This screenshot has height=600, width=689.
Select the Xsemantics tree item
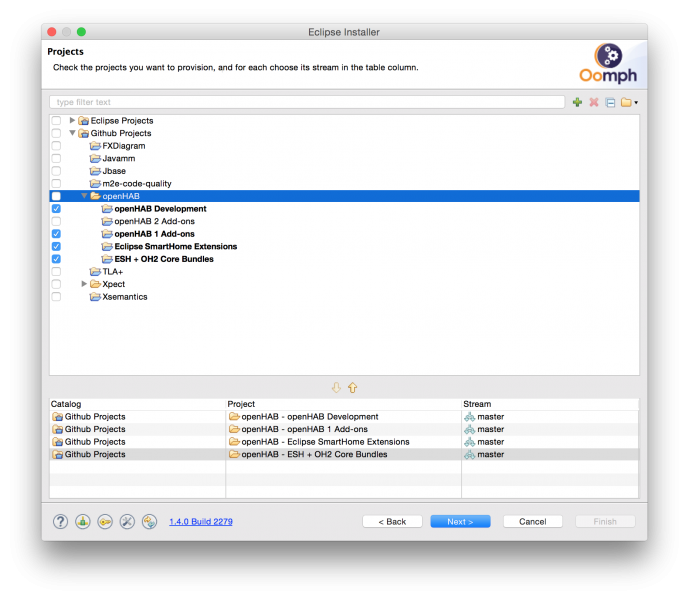[x=125, y=297]
